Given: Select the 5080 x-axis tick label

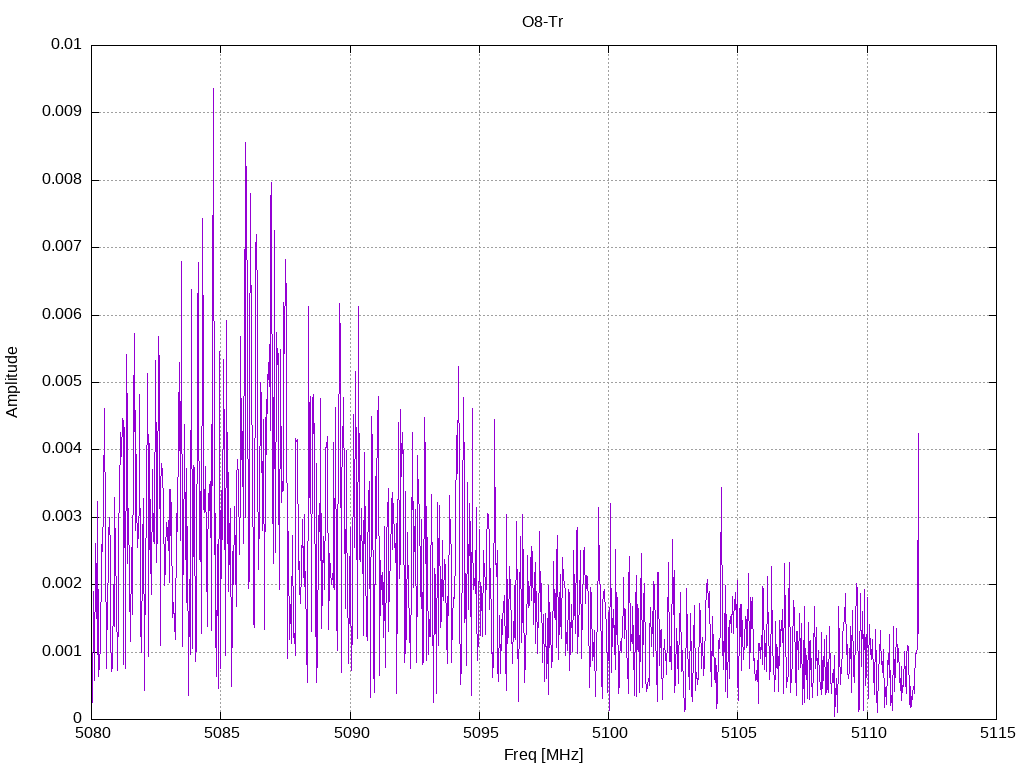Looking at the screenshot, I should [91, 733].
